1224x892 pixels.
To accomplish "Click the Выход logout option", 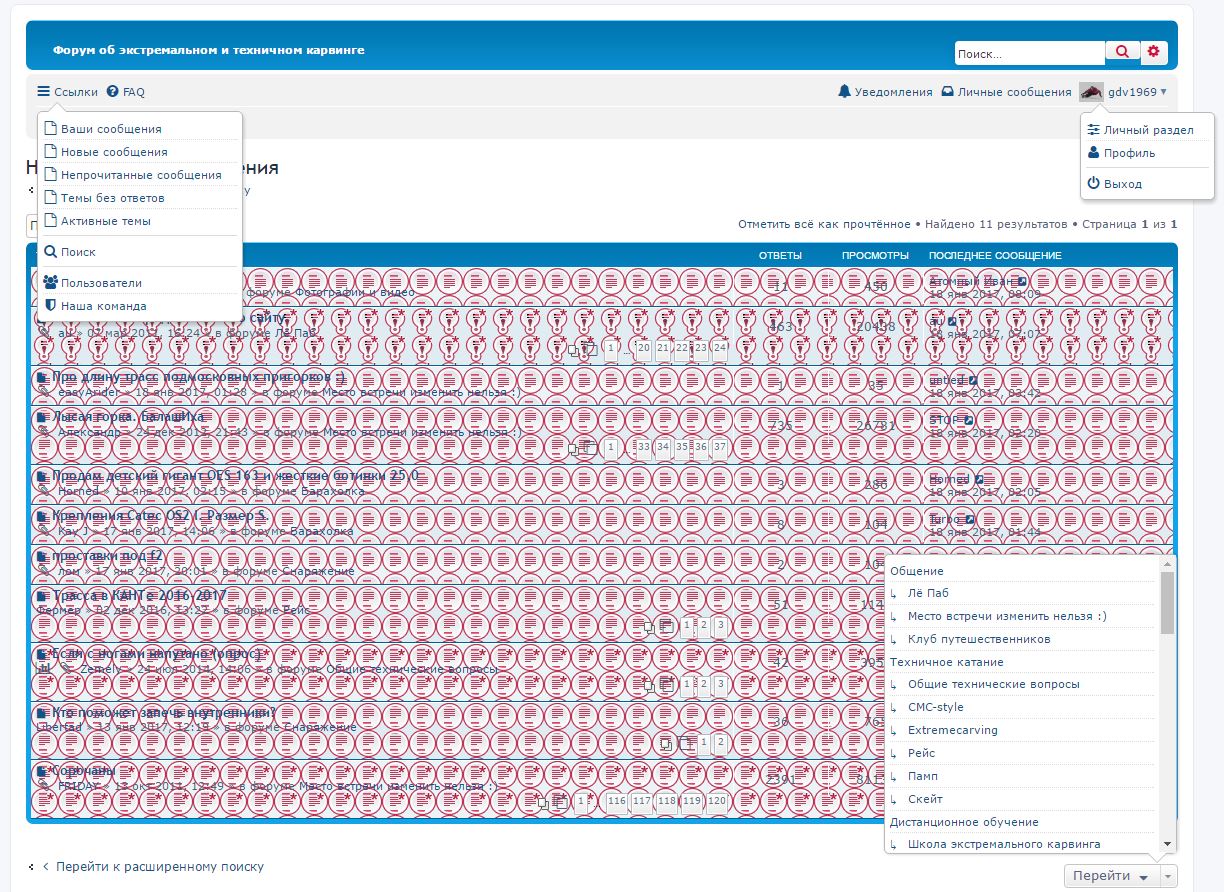I will click(x=1122, y=184).
